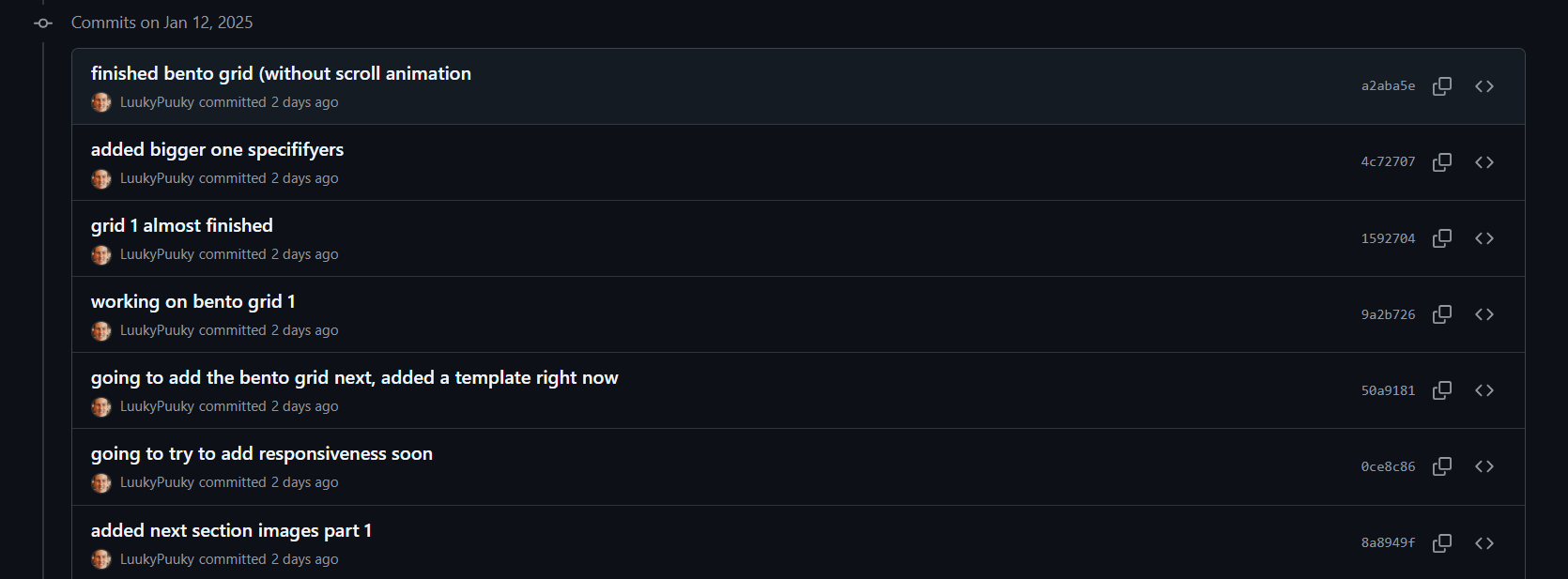Viewport: 1568px width, 579px height.
Task: Open LuukyPuuky's profile from the second commit
Action: [155, 178]
